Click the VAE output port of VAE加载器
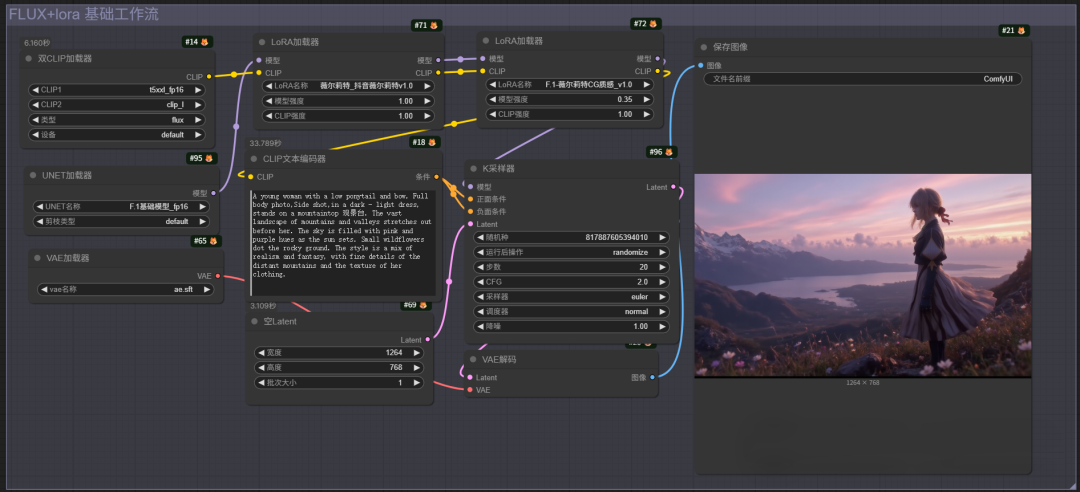Image resolution: width=1080 pixels, height=492 pixels. click(x=218, y=276)
